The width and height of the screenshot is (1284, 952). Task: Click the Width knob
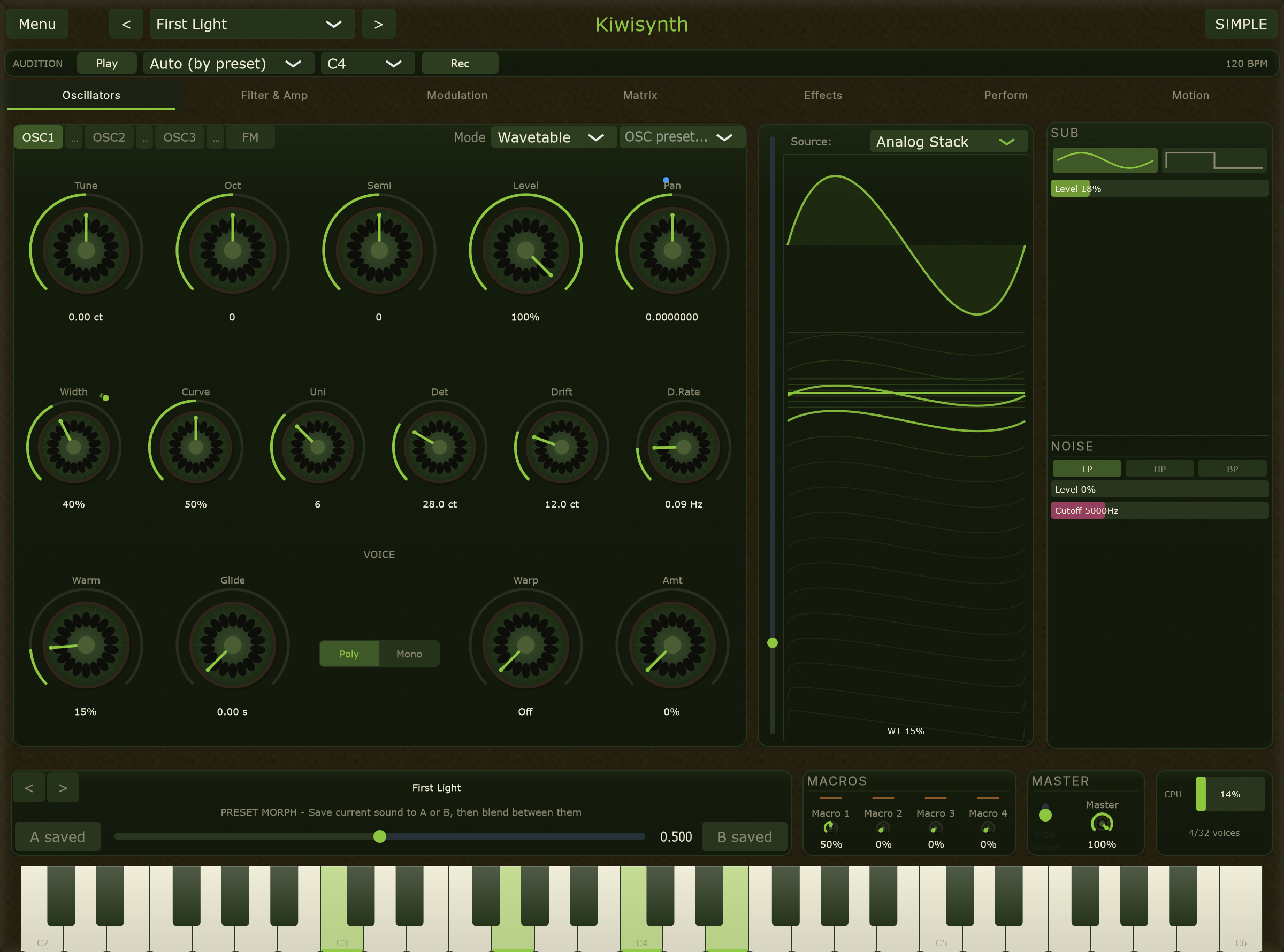[74, 447]
